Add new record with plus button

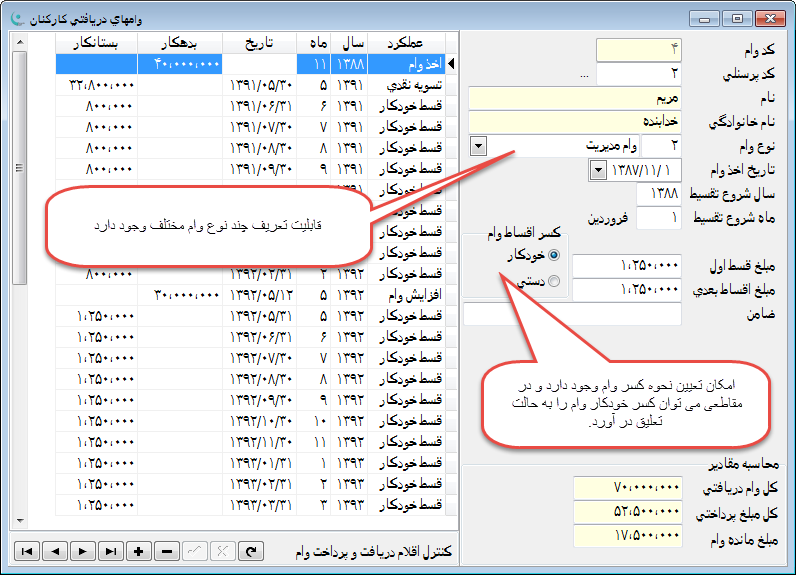click(139, 551)
